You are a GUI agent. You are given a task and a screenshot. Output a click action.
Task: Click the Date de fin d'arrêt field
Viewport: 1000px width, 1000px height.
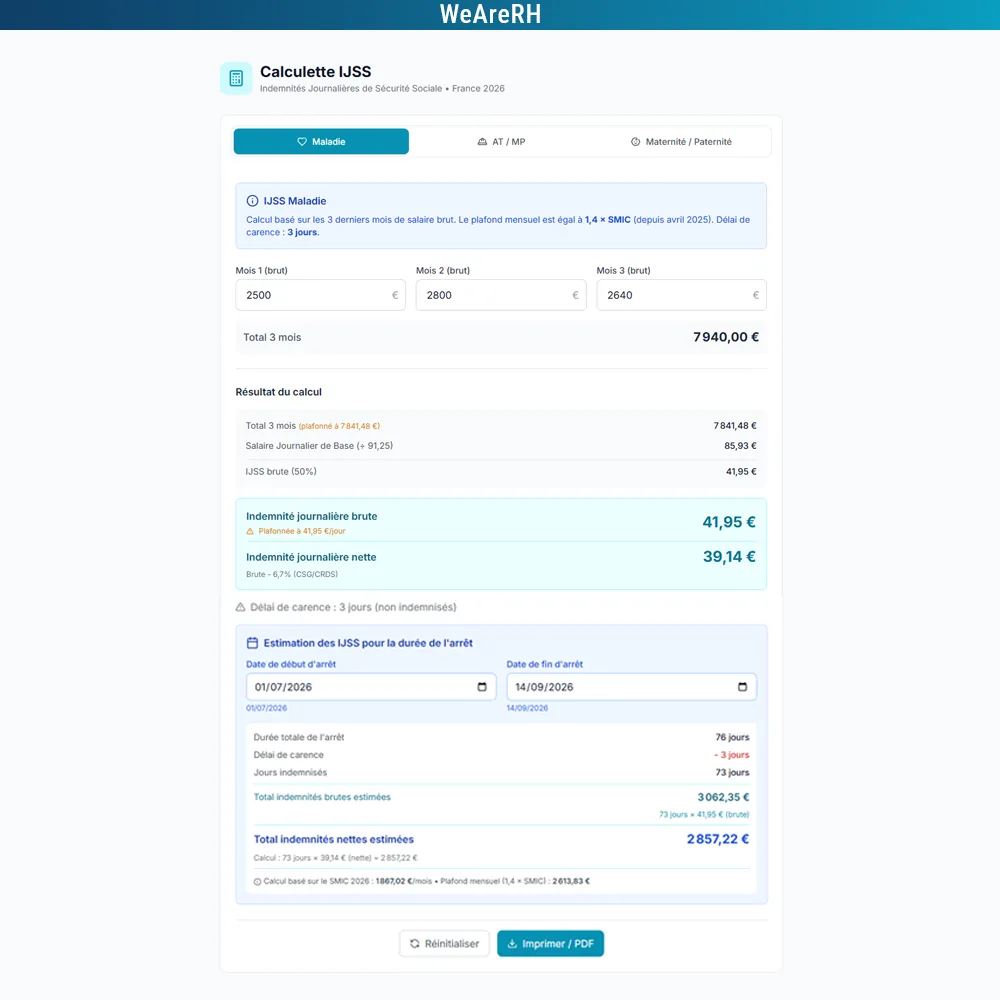pos(631,687)
